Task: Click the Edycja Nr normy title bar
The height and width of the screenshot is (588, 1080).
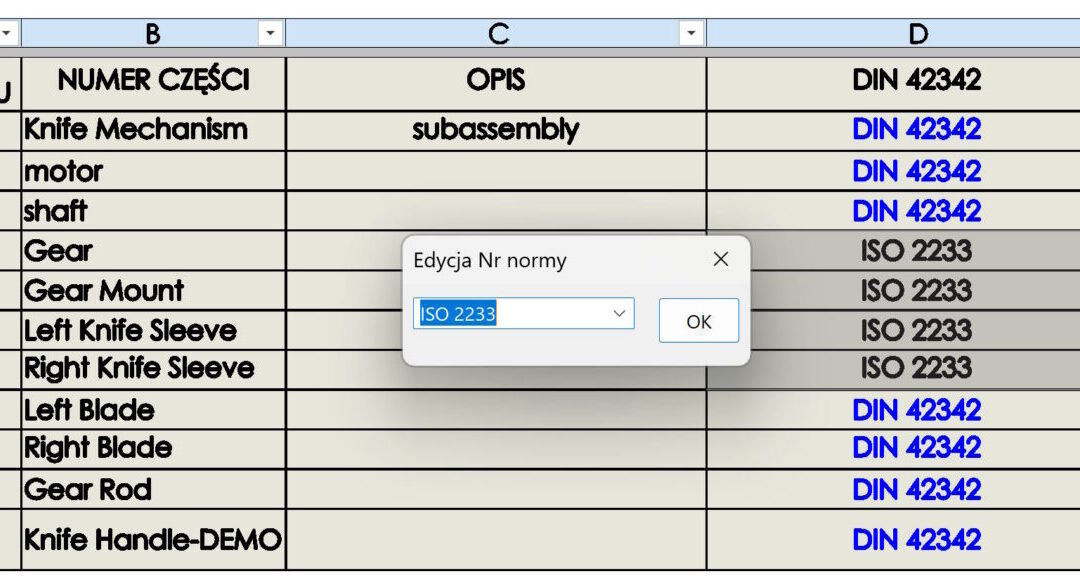Action: click(540, 261)
